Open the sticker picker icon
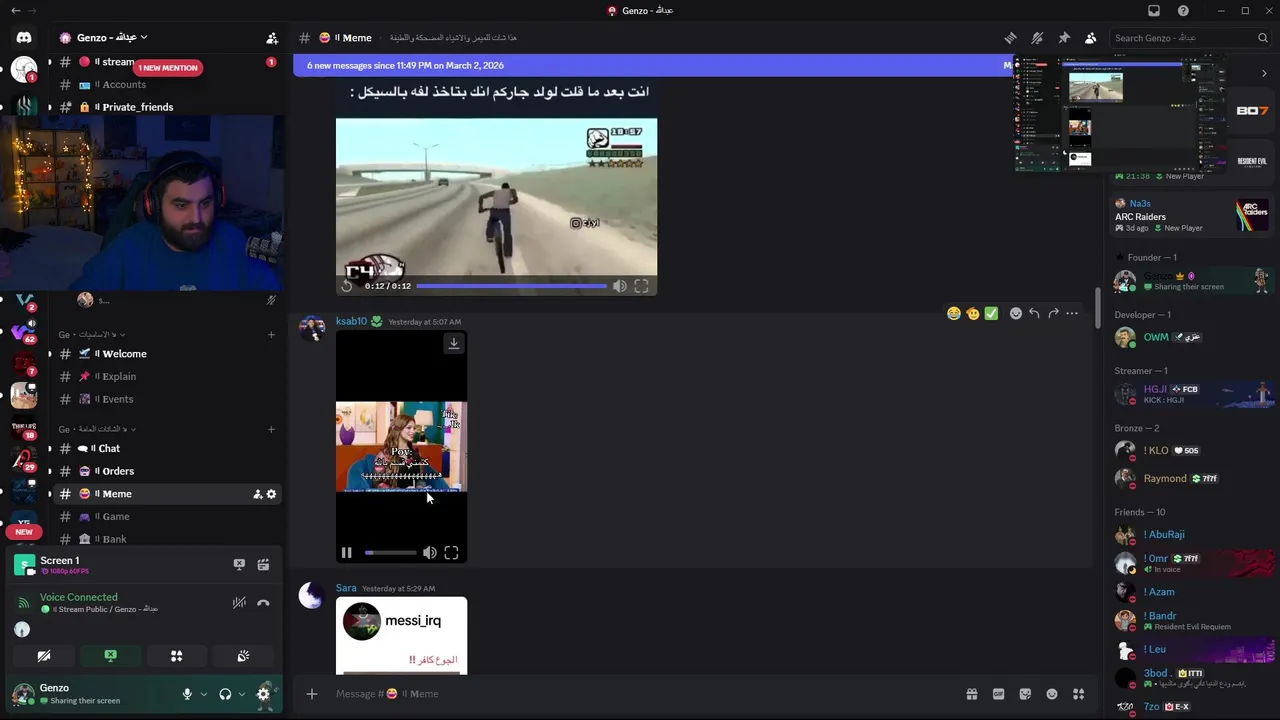The height and width of the screenshot is (720, 1280). click(1025, 694)
